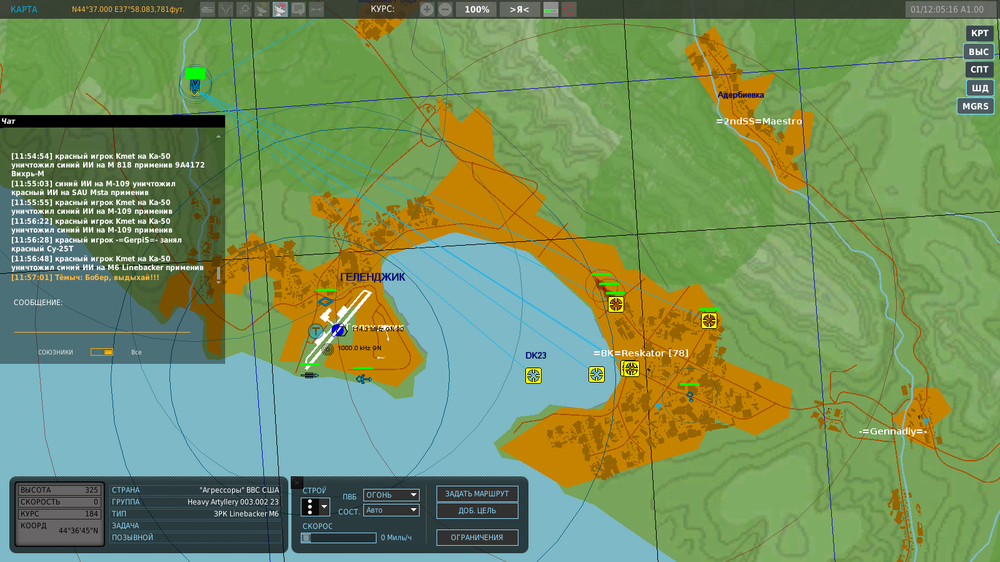Image resolution: width=1000 pixels, height=562 pixels.
Task: Zoom in with the plus icon
Action: click(427, 10)
